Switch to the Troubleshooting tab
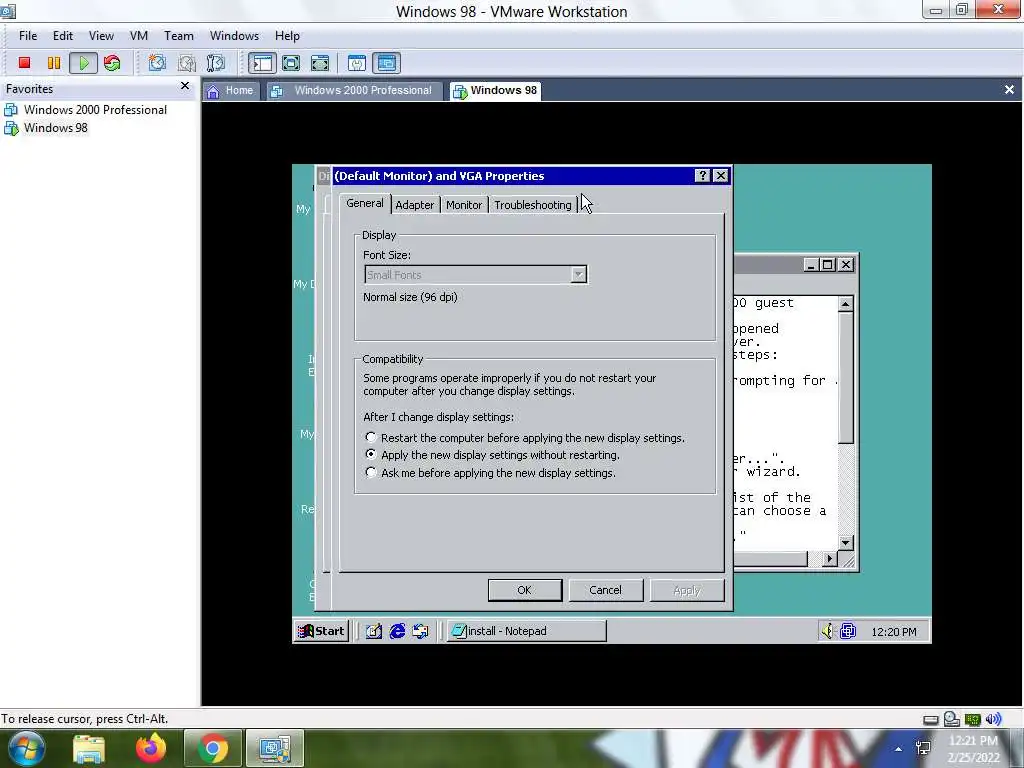The height and width of the screenshot is (768, 1024). pyautogui.click(x=533, y=205)
